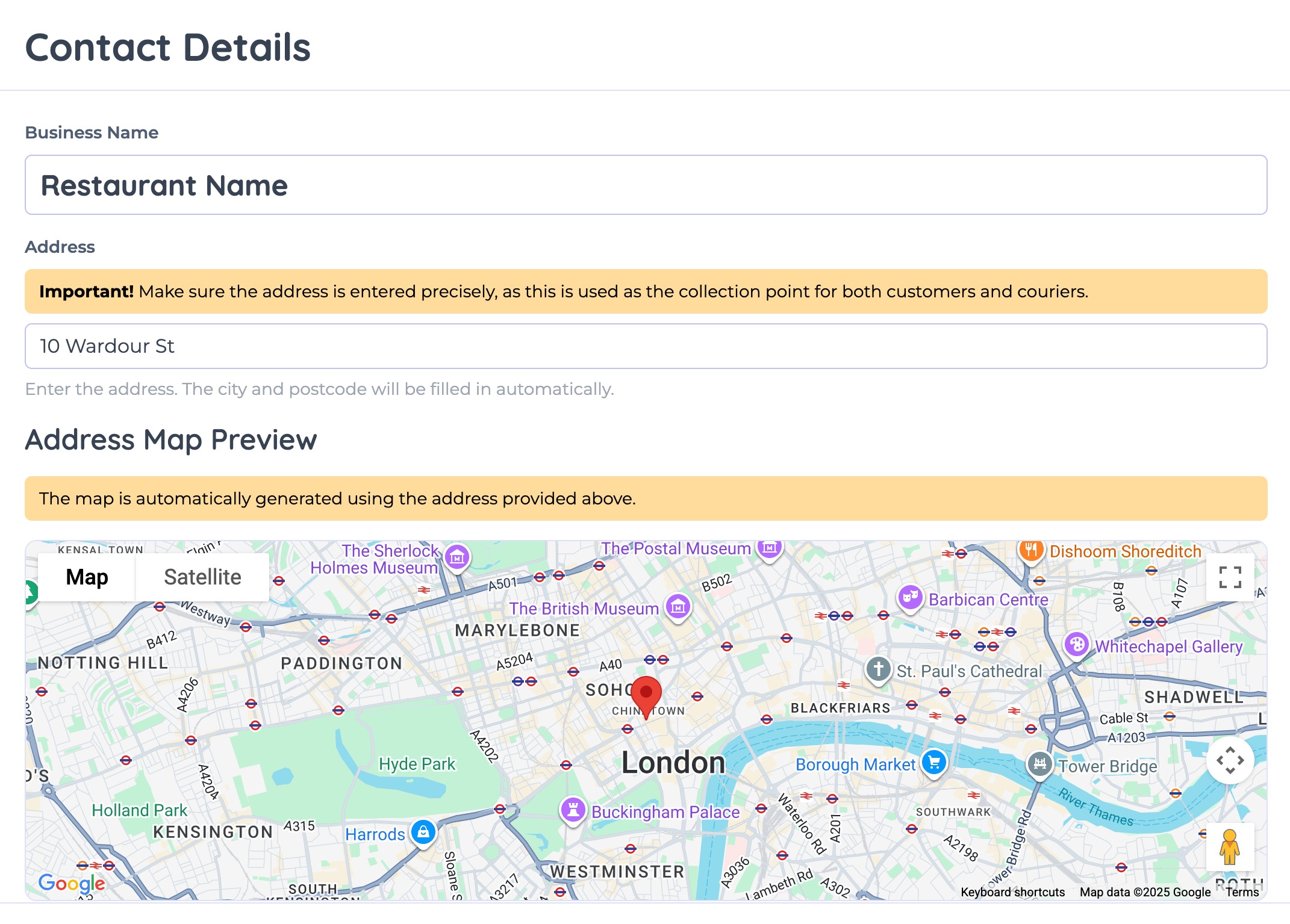Click the Borough Market shopping cart icon
1290x924 pixels.
click(934, 763)
